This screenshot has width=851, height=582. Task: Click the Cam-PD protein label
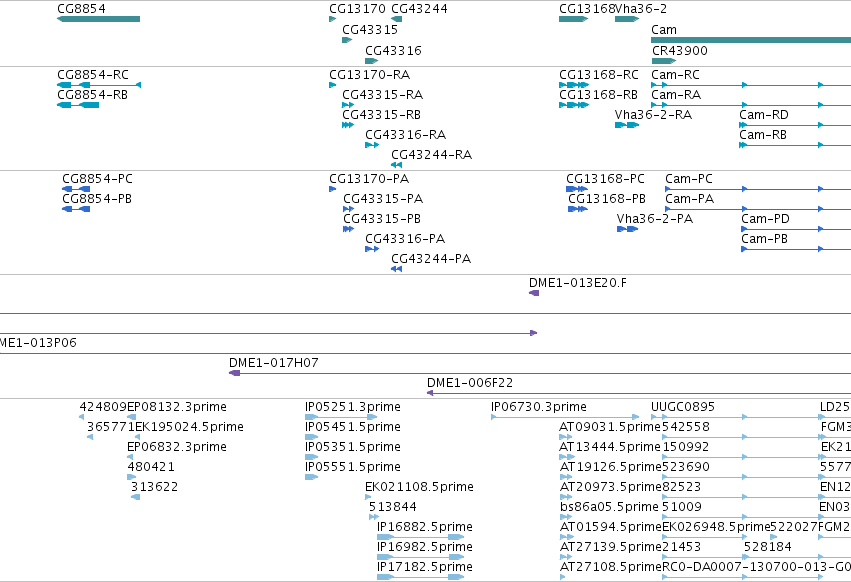[766, 219]
